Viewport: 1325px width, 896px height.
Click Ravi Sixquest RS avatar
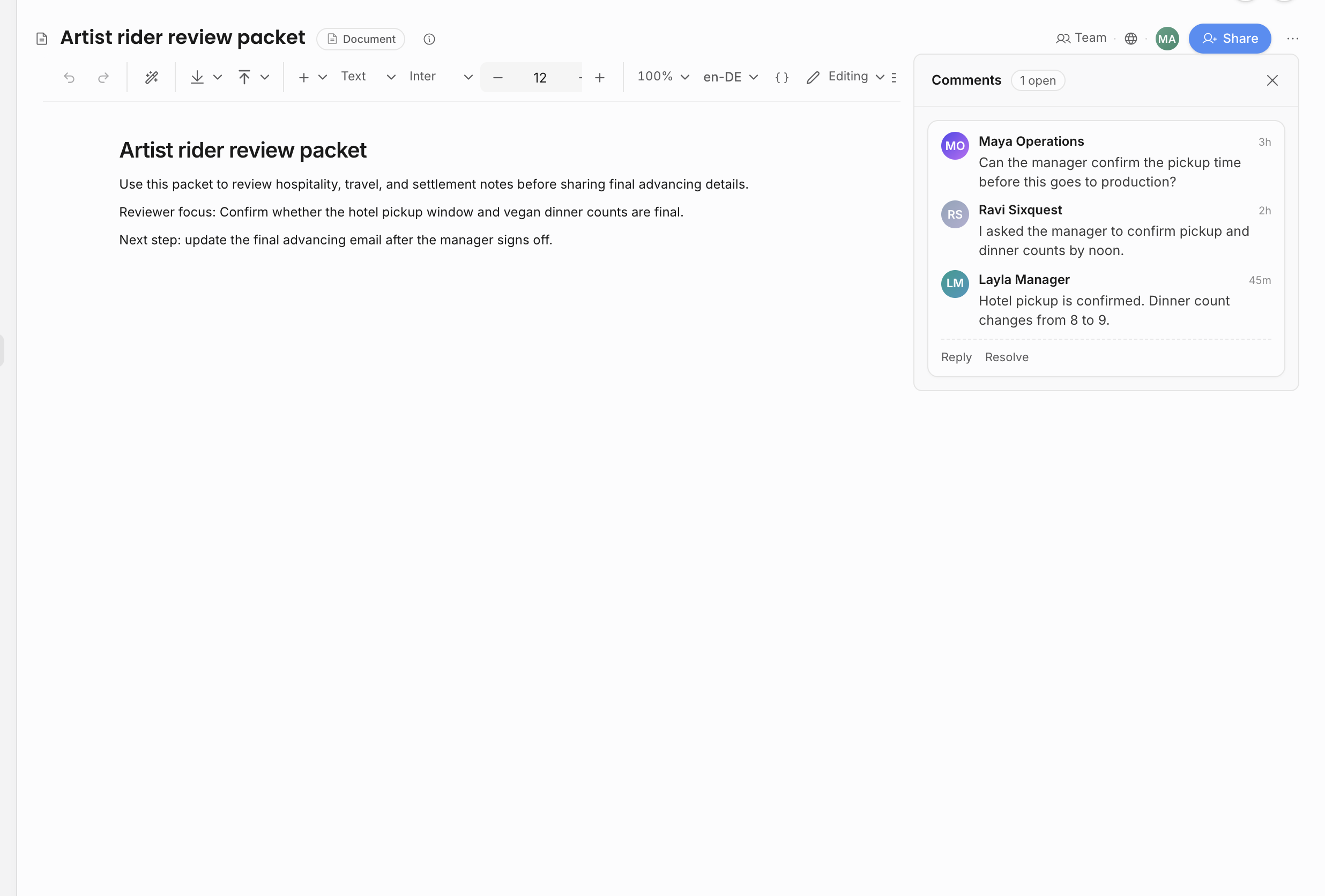(x=955, y=214)
